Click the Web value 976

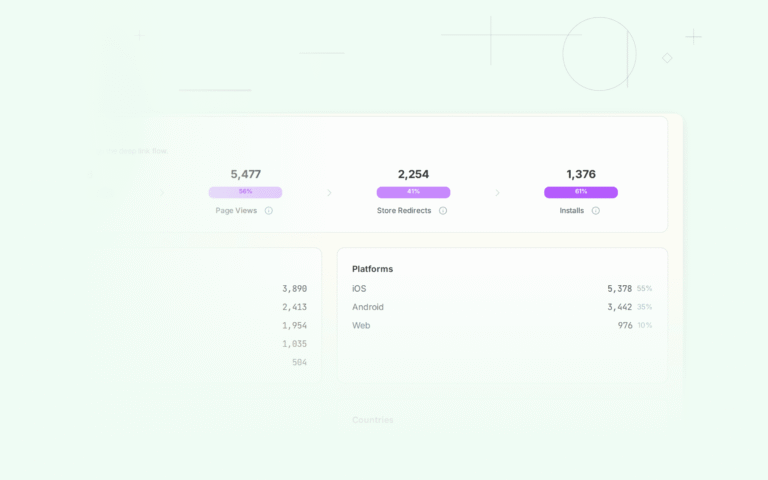(x=625, y=325)
